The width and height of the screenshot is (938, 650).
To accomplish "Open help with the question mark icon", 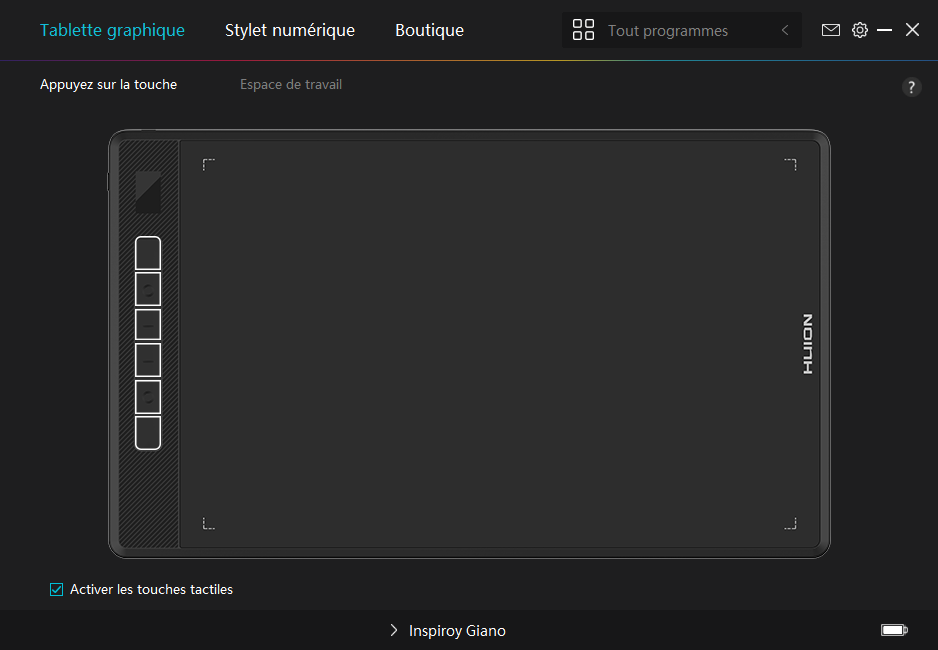I will tap(911, 87).
